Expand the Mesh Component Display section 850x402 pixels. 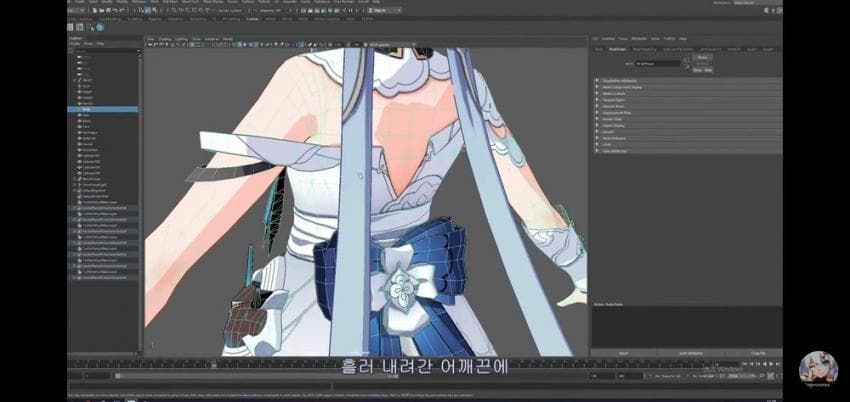[687, 87]
